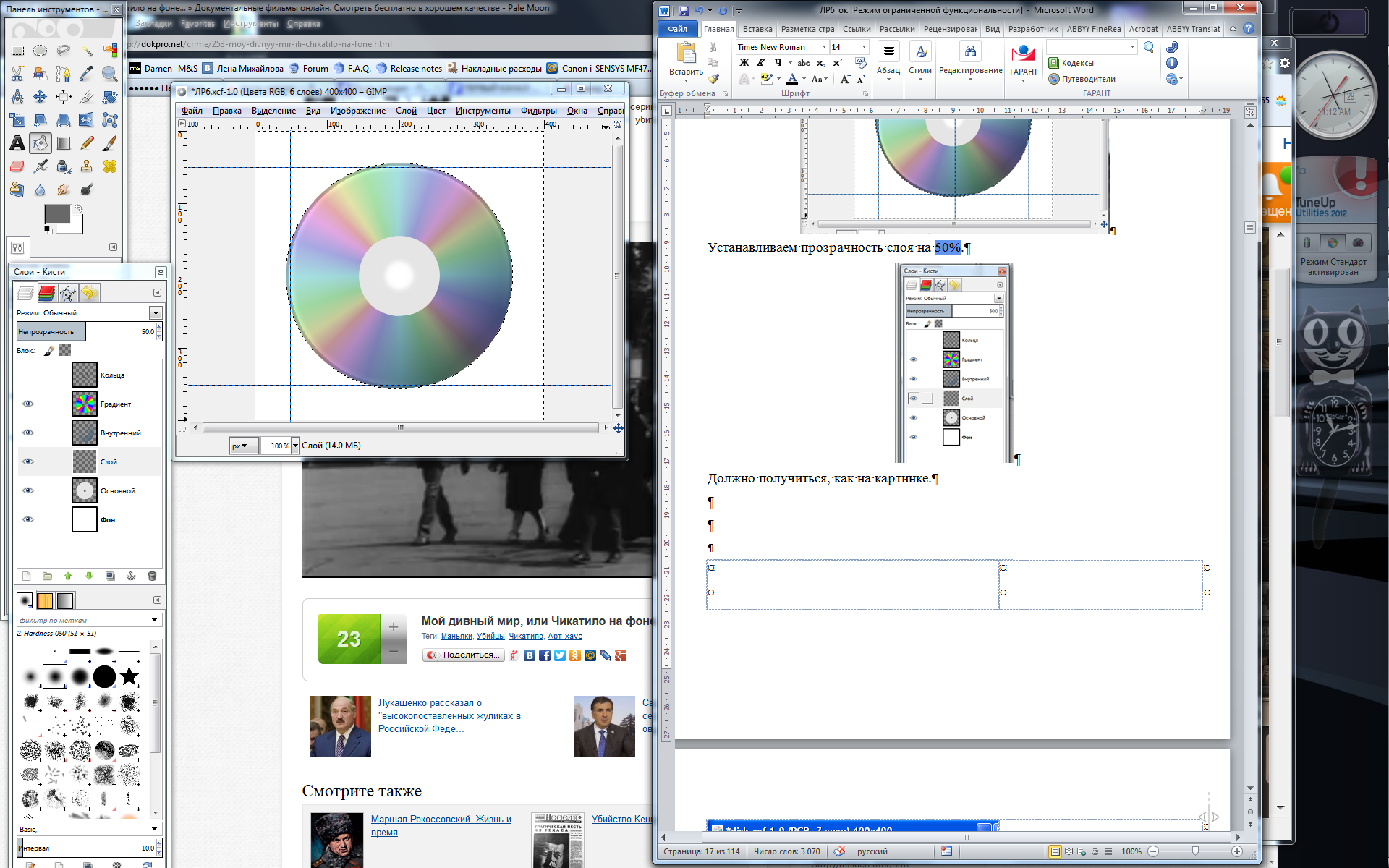Toggle visibility eye of Основной layer

click(x=28, y=490)
